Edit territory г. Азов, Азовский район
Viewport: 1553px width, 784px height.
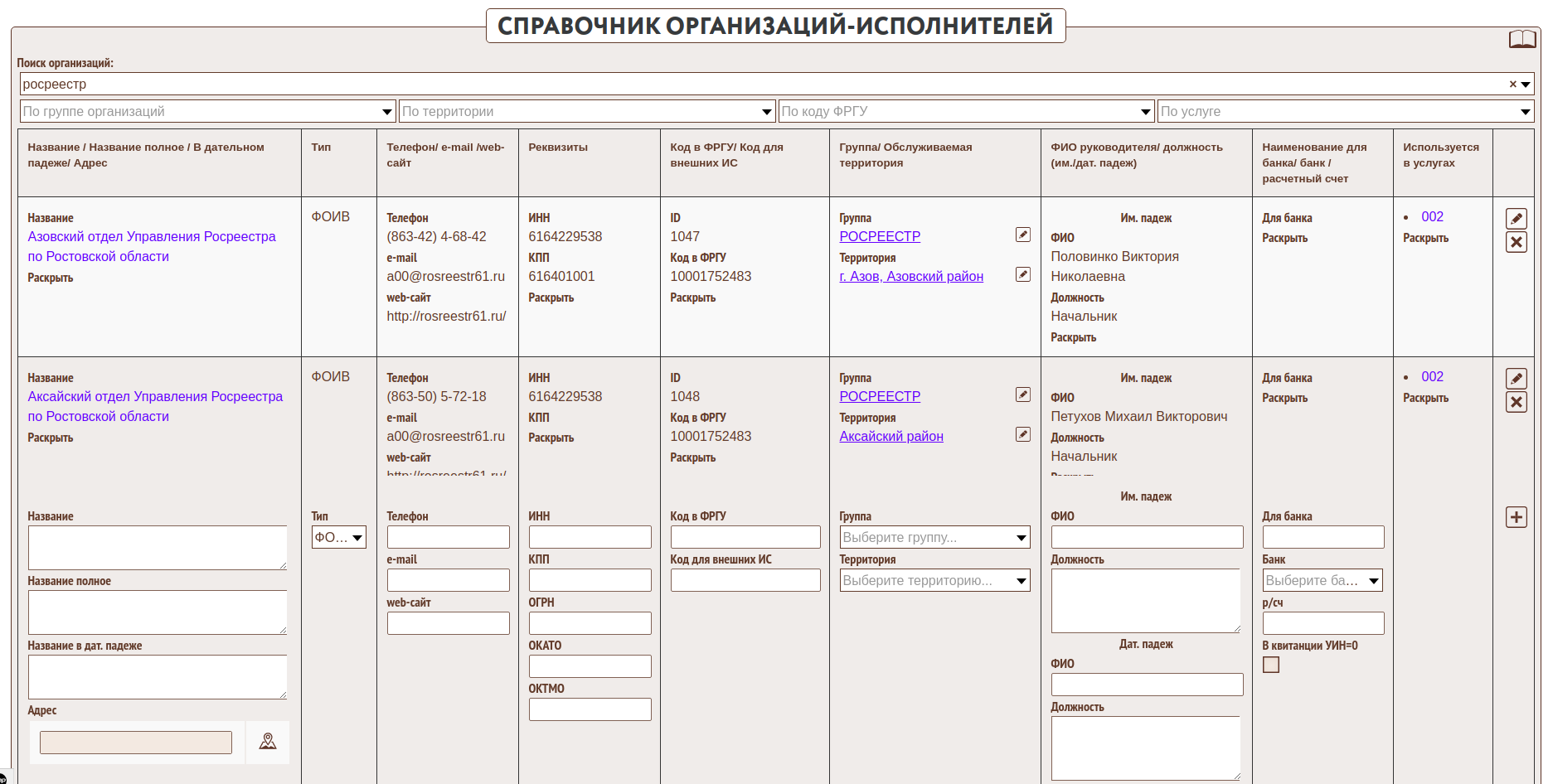[x=1023, y=274]
